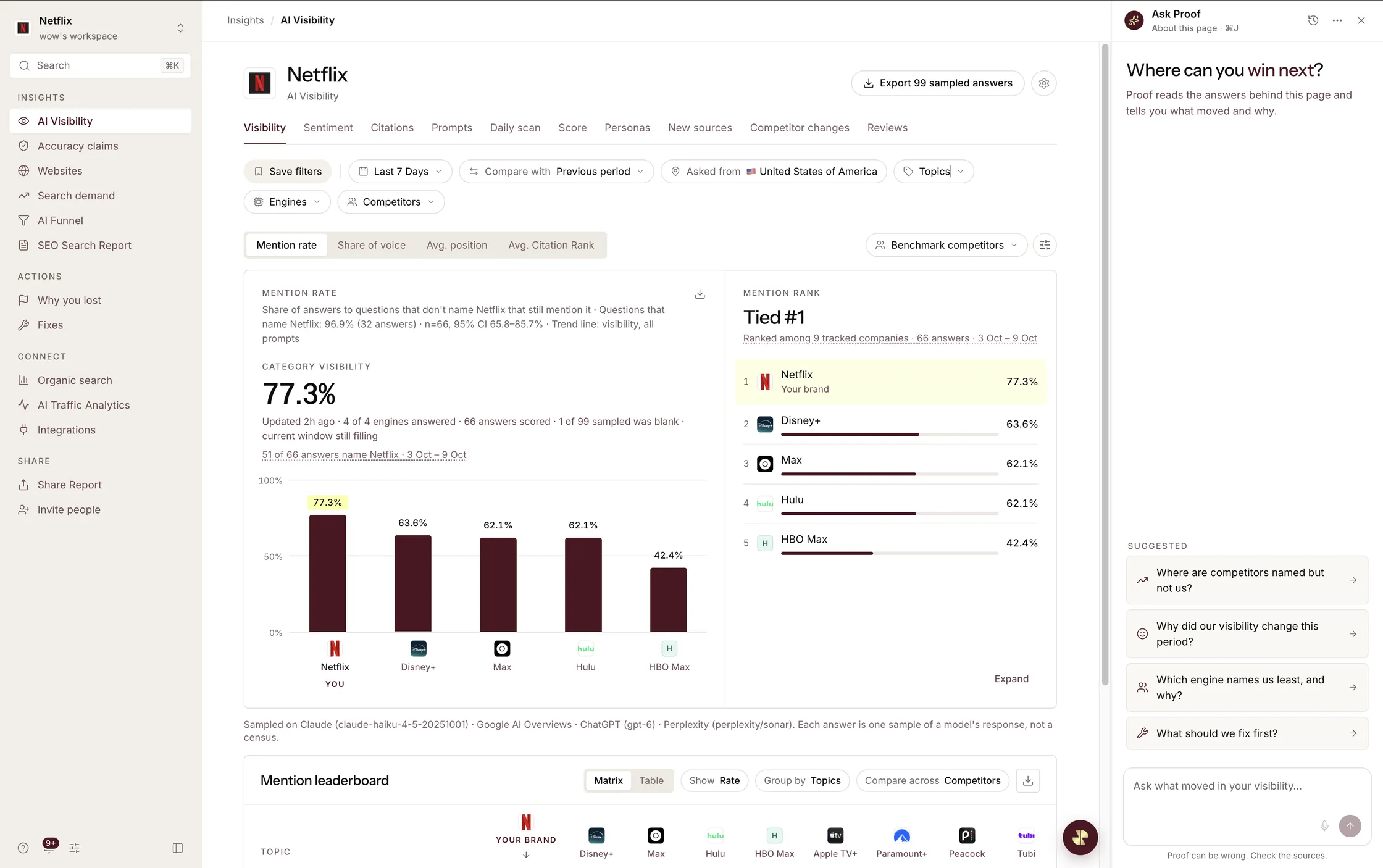The height and width of the screenshot is (868, 1383).
Task: Open notifications with 9+ badge
Action: click(49, 846)
